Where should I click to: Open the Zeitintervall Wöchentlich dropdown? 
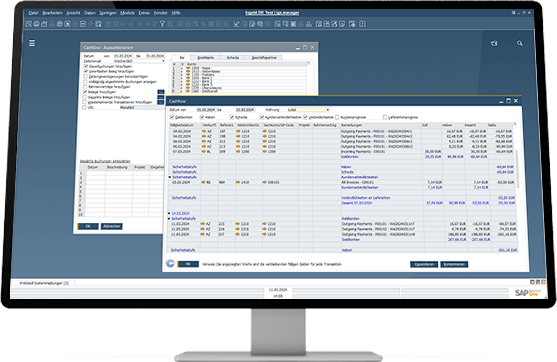[x=139, y=61]
